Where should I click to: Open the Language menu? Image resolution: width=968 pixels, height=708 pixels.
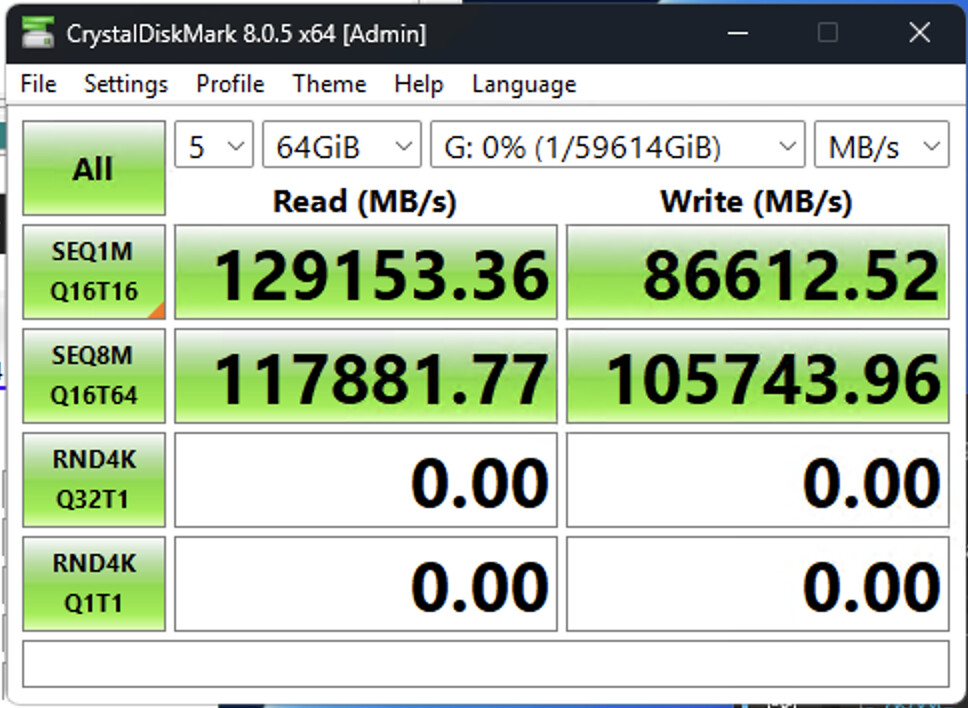[524, 84]
